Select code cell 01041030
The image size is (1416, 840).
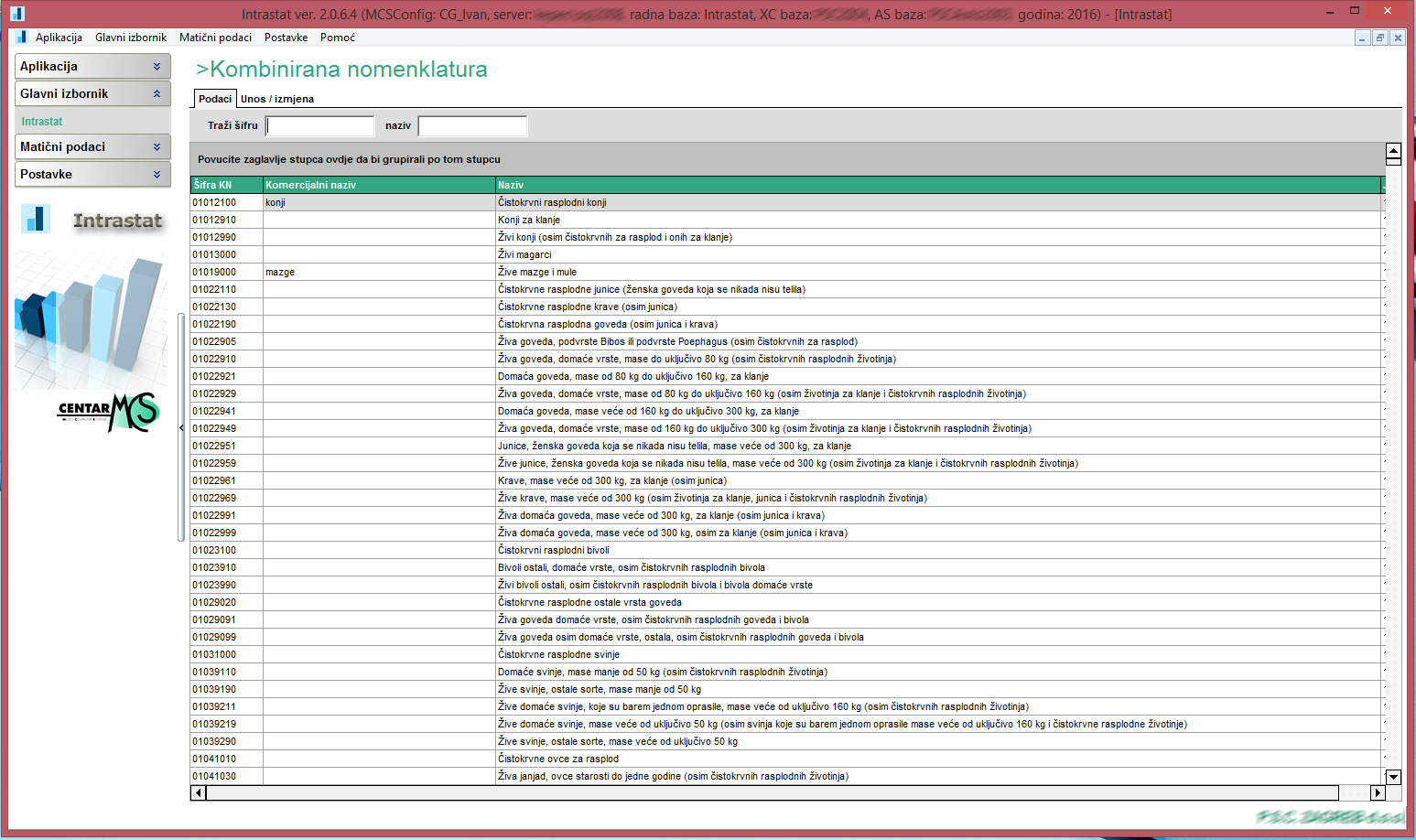(226, 776)
